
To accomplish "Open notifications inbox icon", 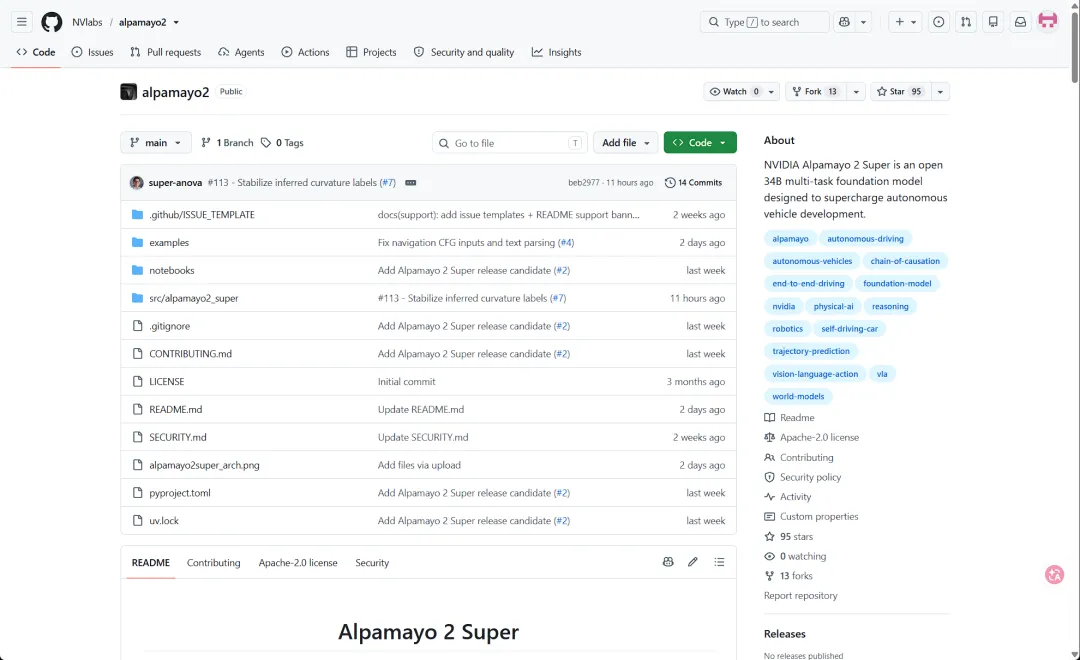I will coord(1020,22).
